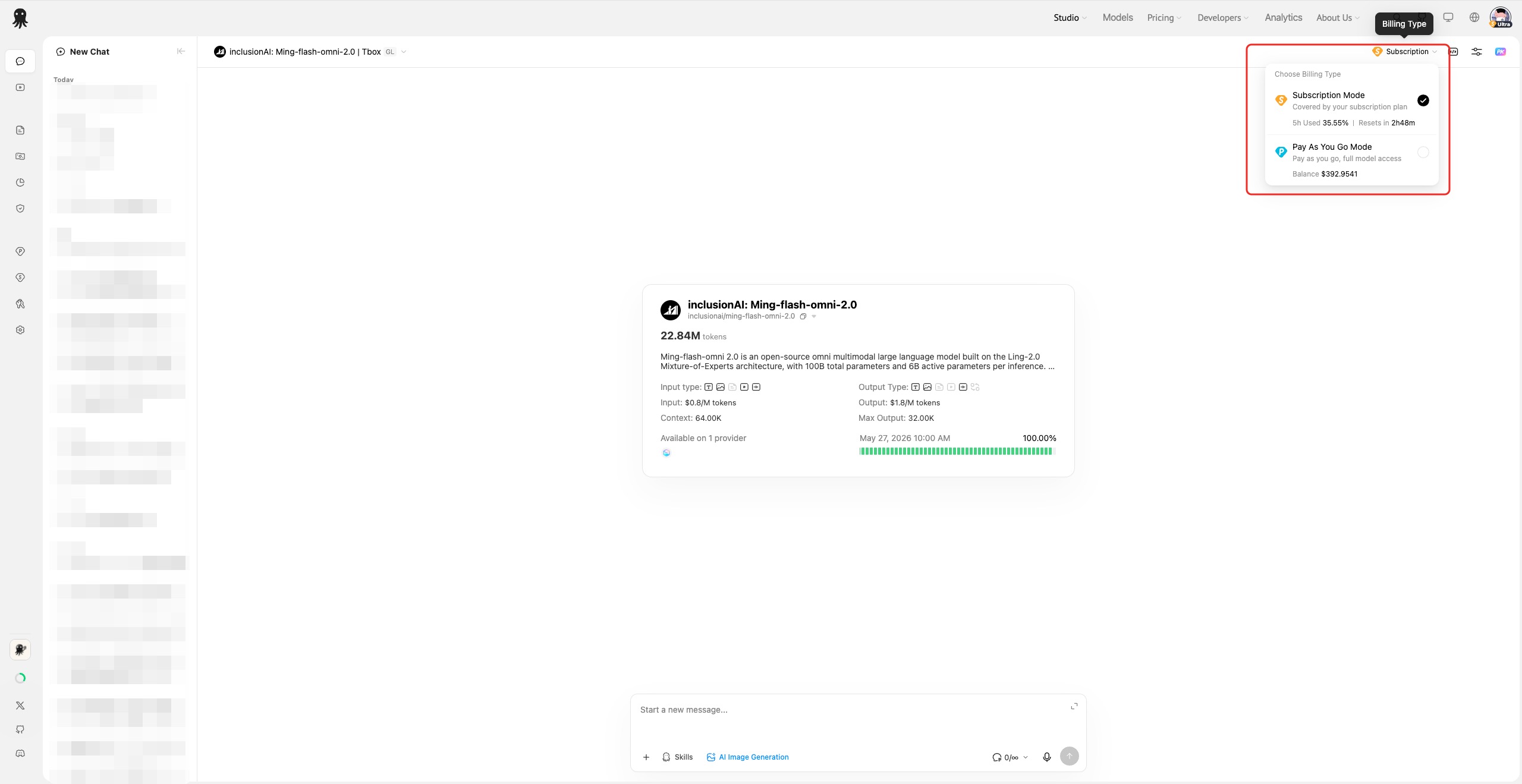Expand the Developers dropdown in the top navigation
The image size is (1522, 784).
[x=1223, y=18]
